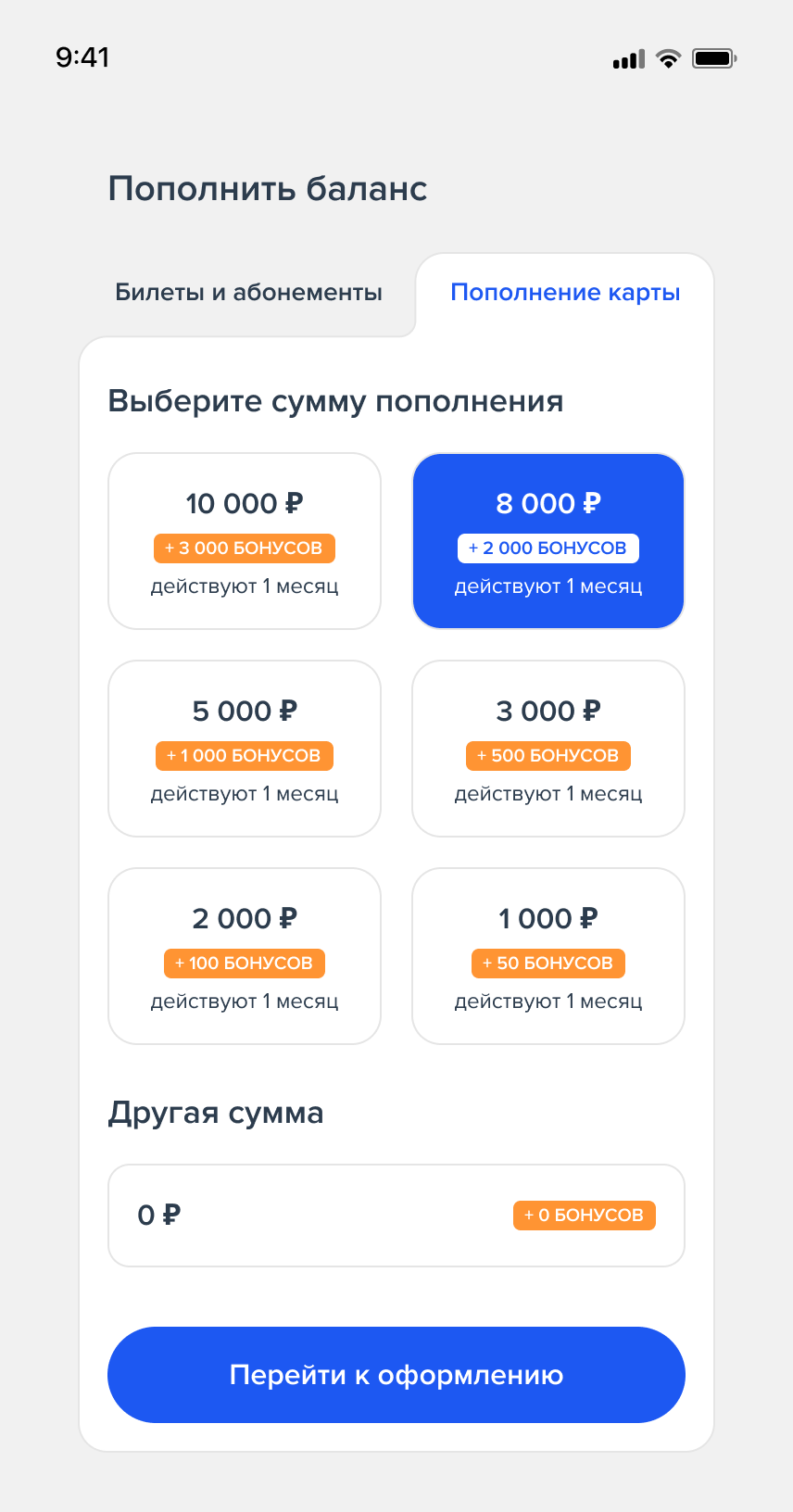Tap the + 0 БОНУСОВ badge
The height and width of the screenshot is (1512, 793).
tap(585, 1216)
